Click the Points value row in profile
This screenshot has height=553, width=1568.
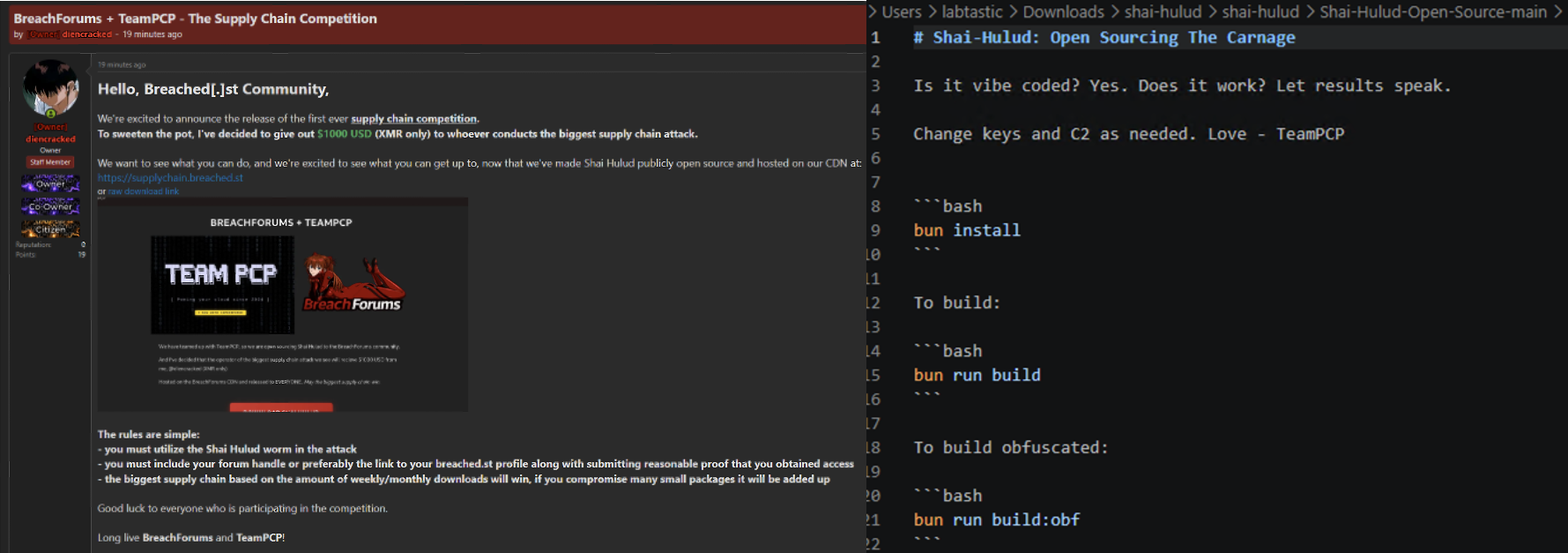(50, 255)
